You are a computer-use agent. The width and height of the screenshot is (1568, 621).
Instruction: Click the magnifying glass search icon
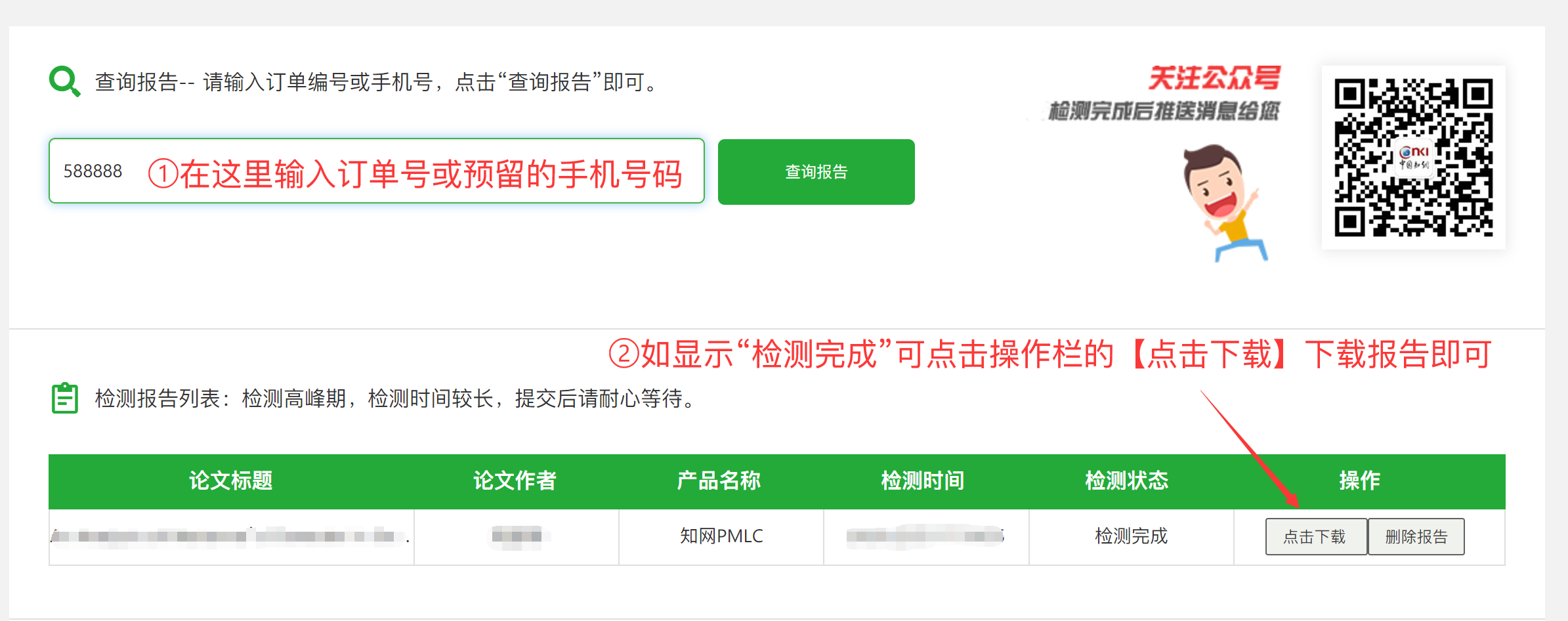tap(64, 80)
